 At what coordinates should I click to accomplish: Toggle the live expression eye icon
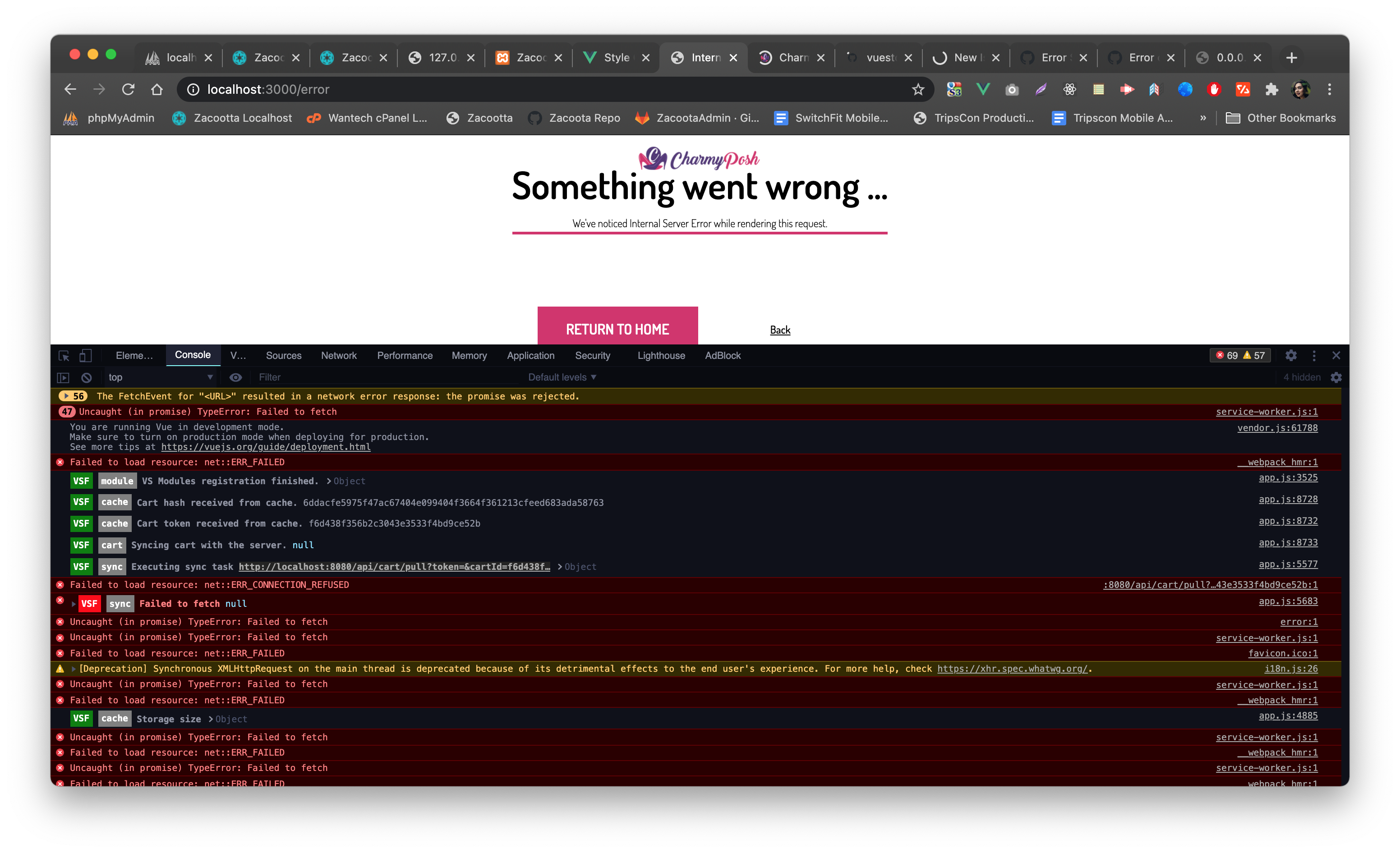click(236, 377)
